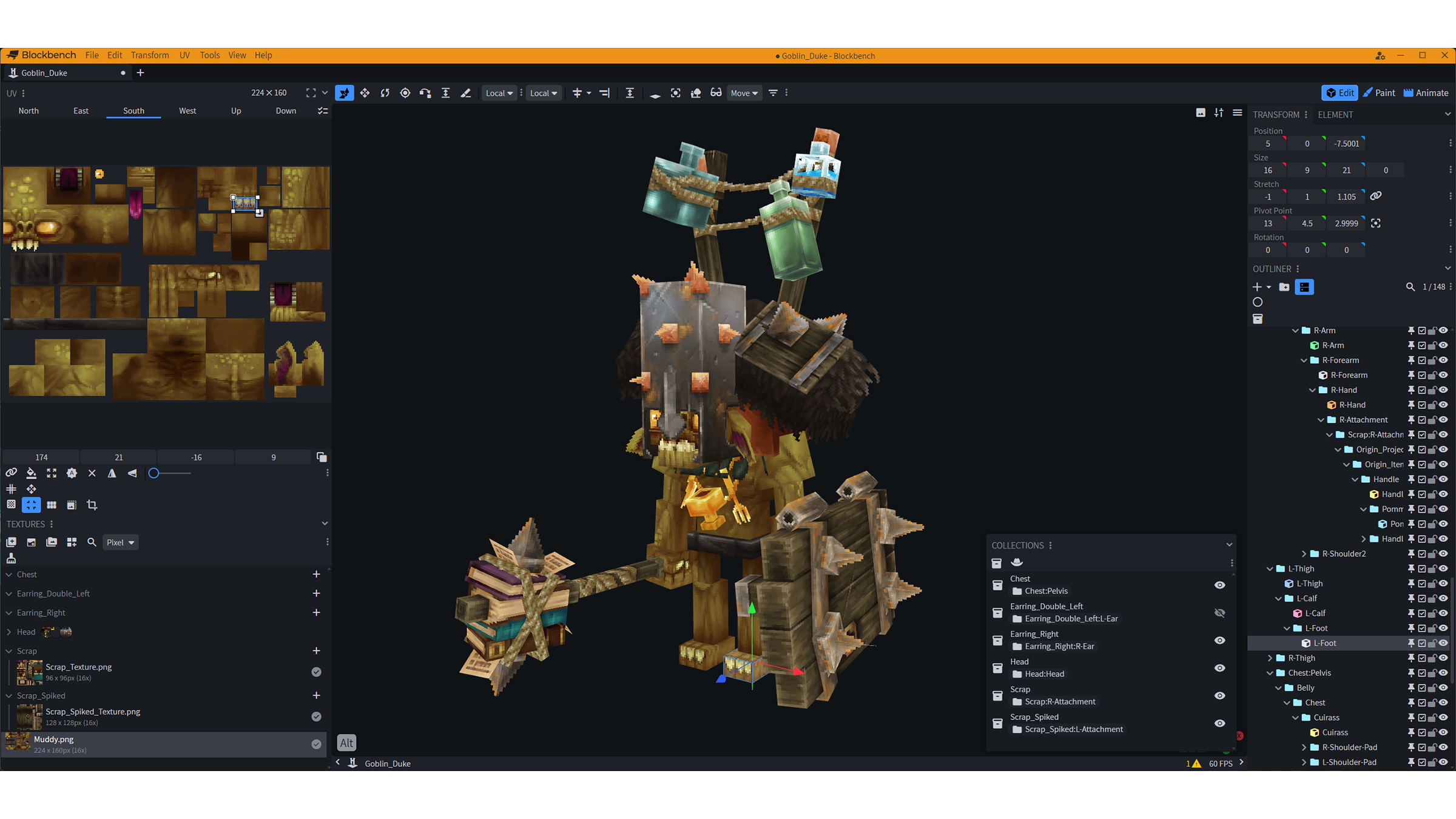Toggle visibility of L-Foot cube

coord(1444,643)
